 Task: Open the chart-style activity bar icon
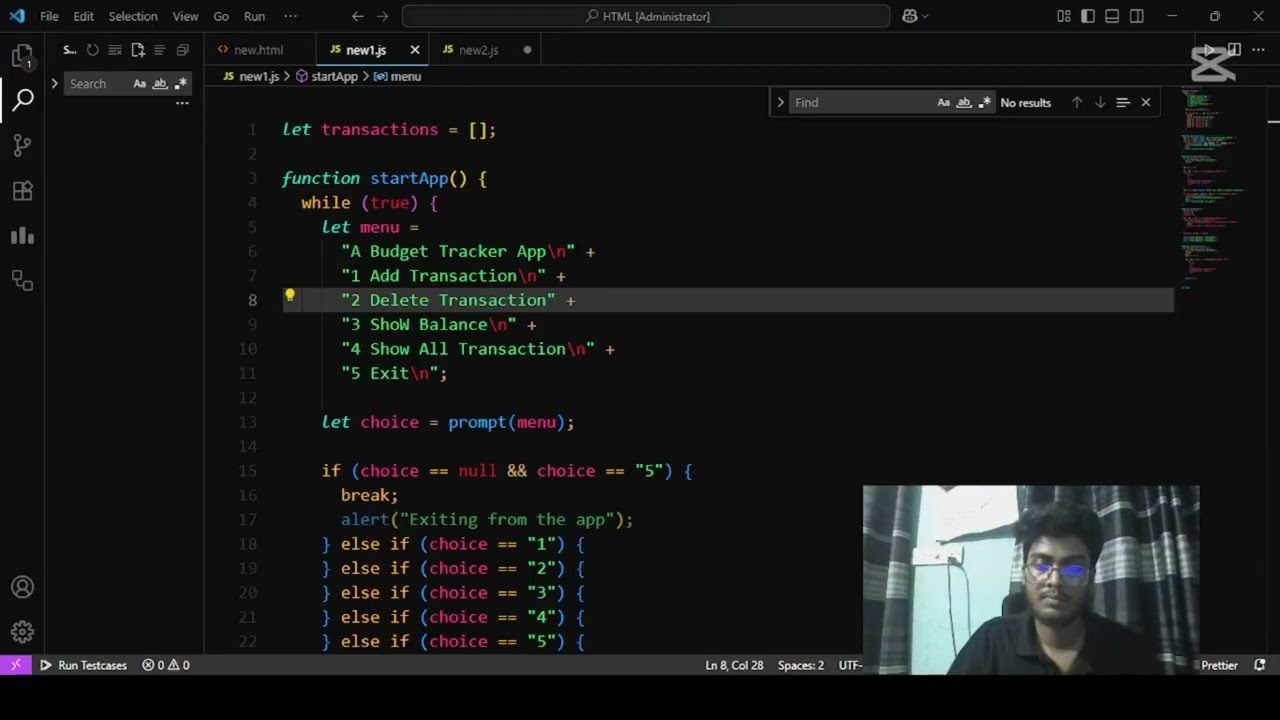point(22,236)
